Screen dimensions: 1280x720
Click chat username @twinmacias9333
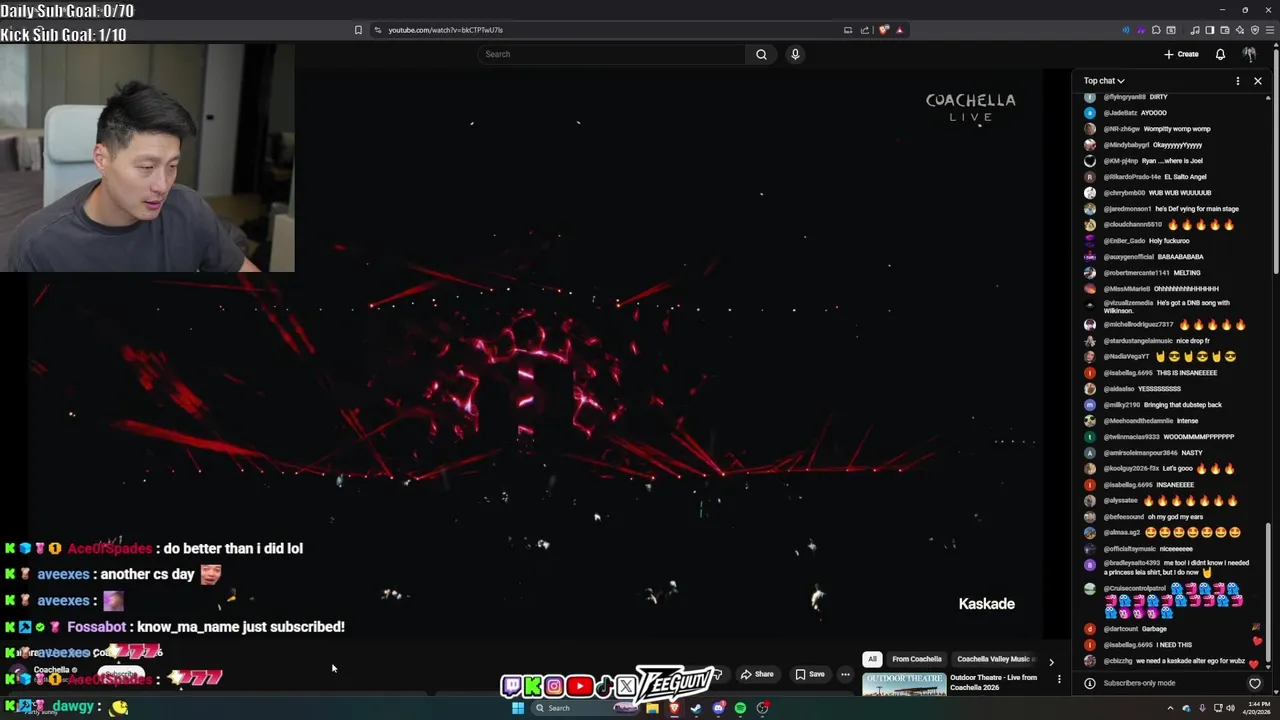tap(1131, 437)
